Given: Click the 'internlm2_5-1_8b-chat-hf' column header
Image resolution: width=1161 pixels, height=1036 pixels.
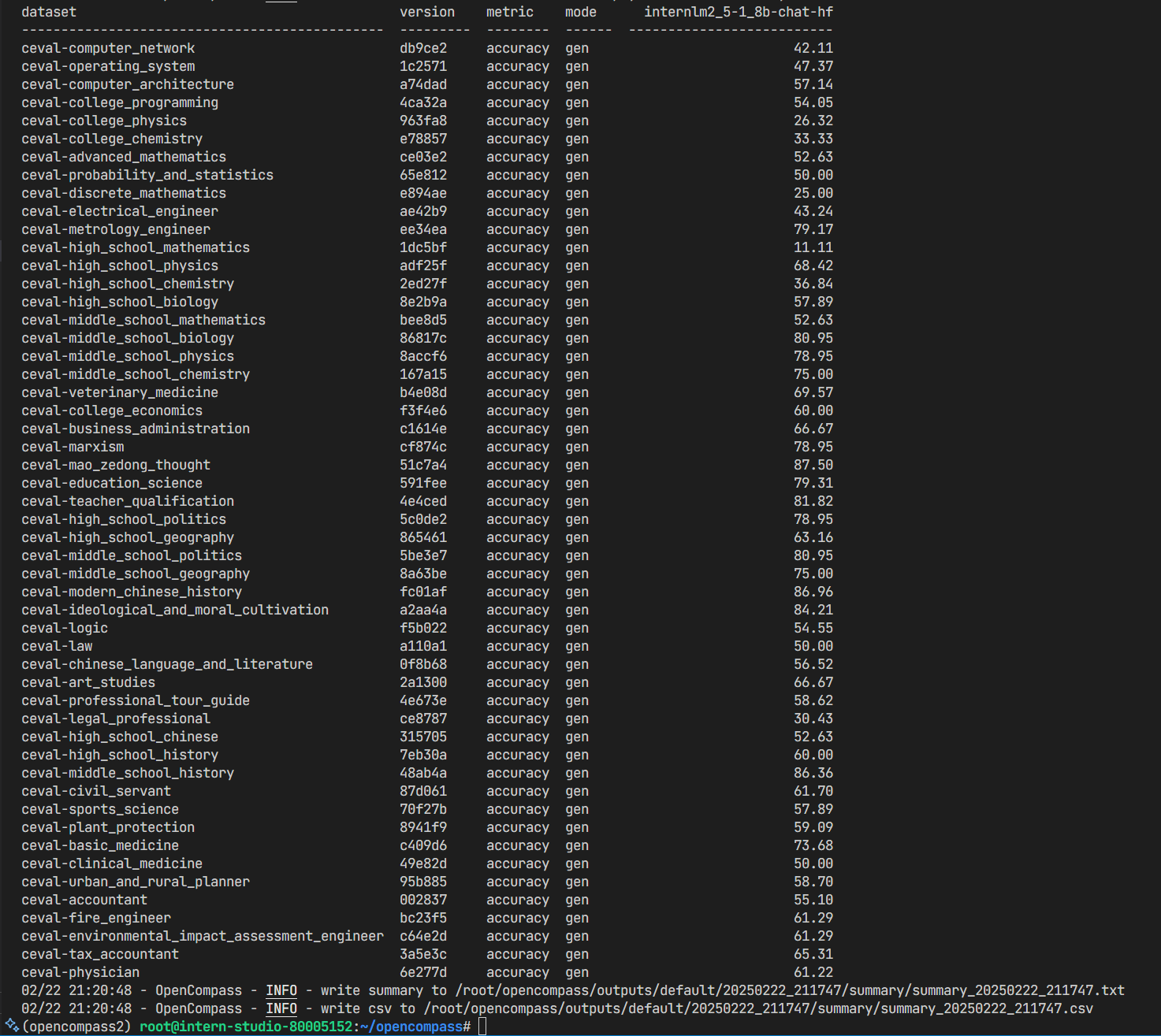Looking at the screenshot, I should pos(739,12).
